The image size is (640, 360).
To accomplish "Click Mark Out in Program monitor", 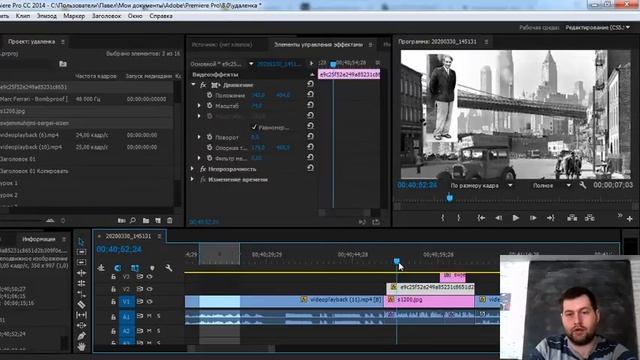I will pos(459,218).
